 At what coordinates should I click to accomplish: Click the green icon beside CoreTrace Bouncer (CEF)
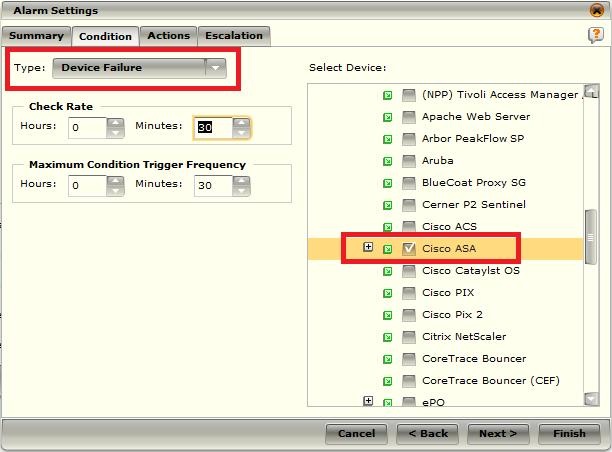point(388,381)
